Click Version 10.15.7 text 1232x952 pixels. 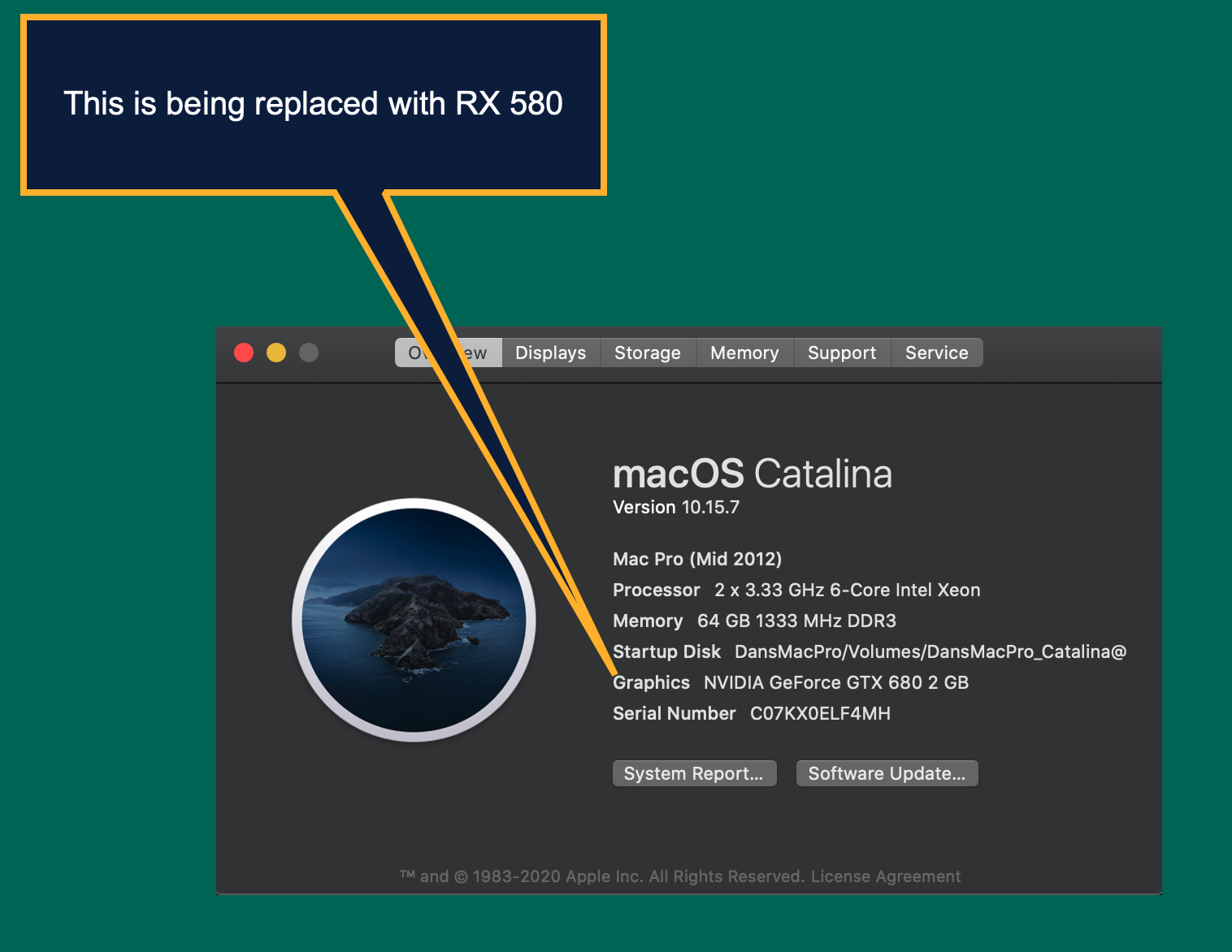(x=676, y=508)
